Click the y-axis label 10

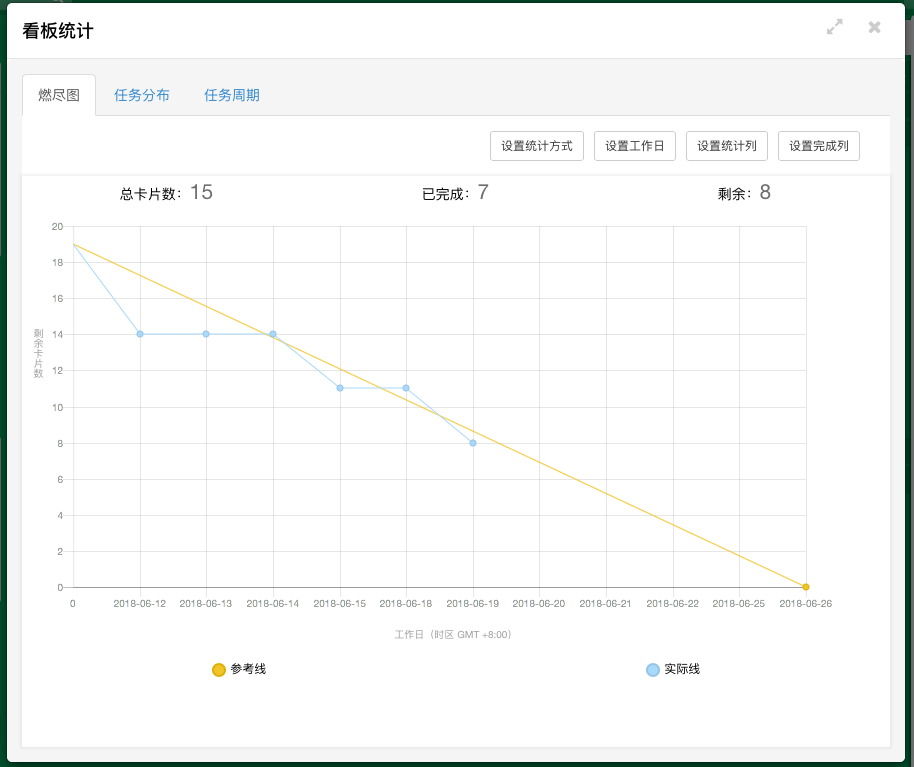pos(57,407)
